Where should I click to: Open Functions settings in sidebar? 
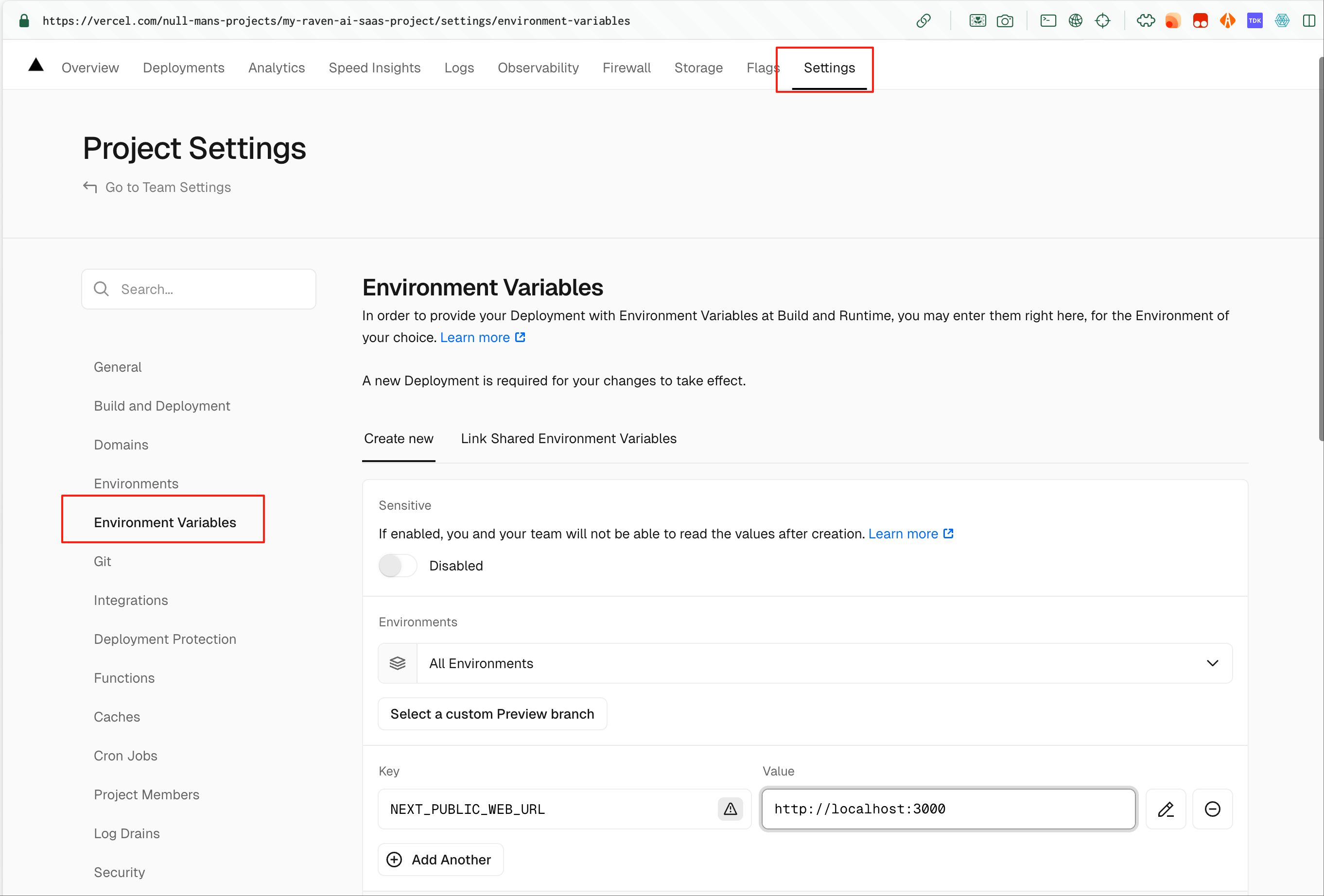[x=124, y=678]
